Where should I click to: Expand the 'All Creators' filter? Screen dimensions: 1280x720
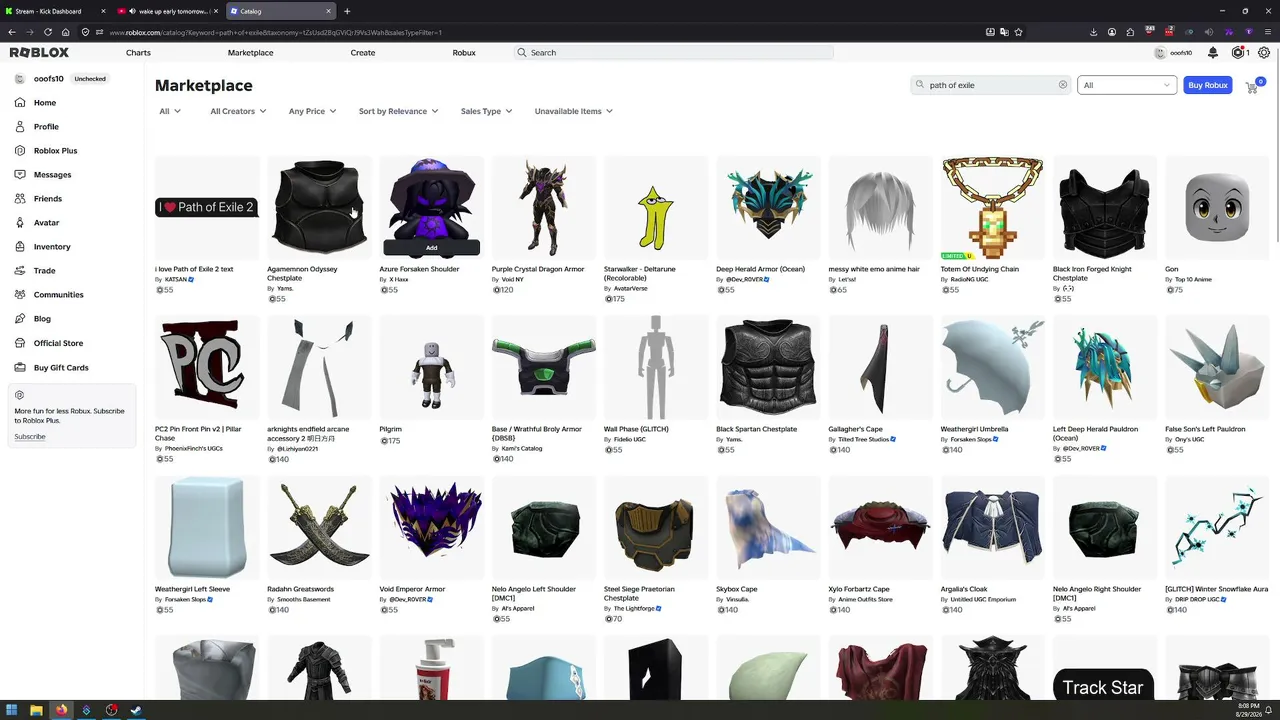[x=238, y=111]
